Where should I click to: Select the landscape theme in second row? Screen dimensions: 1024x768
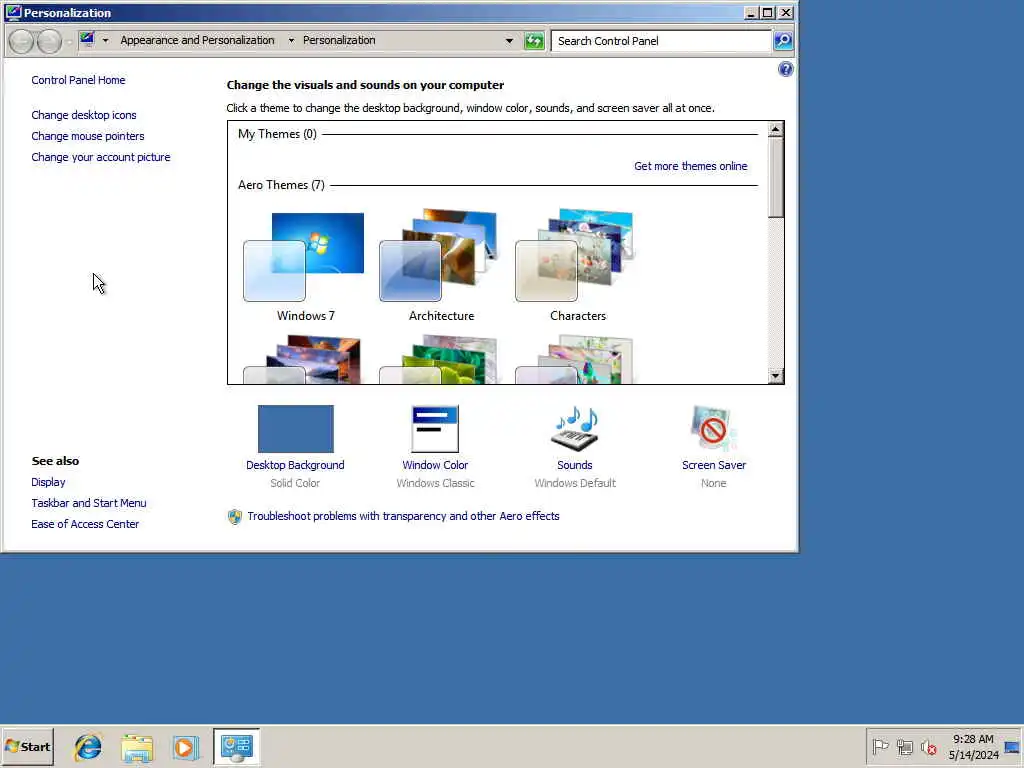[x=304, y=359]
